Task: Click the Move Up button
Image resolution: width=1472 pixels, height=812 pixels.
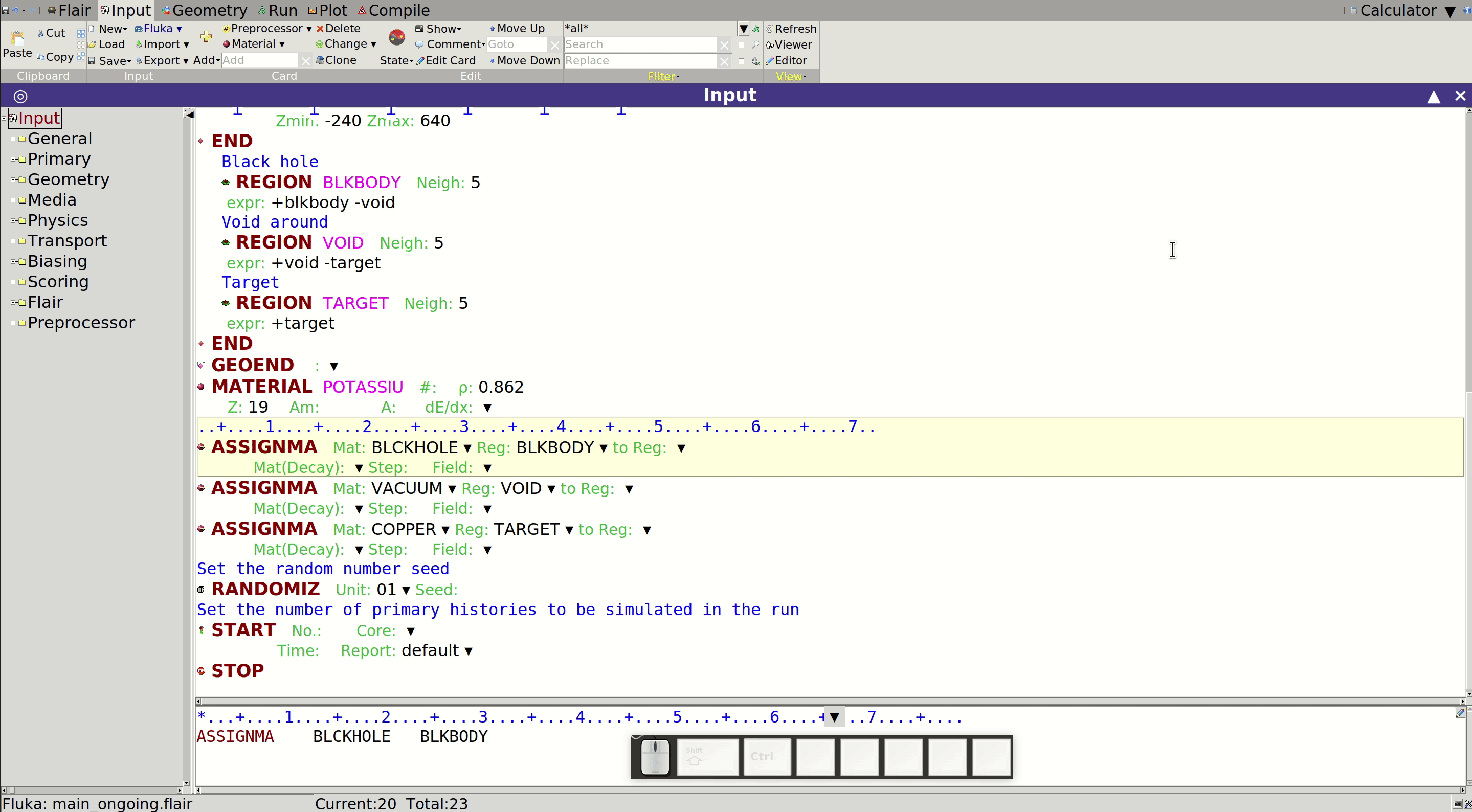Action: [517, 29]
